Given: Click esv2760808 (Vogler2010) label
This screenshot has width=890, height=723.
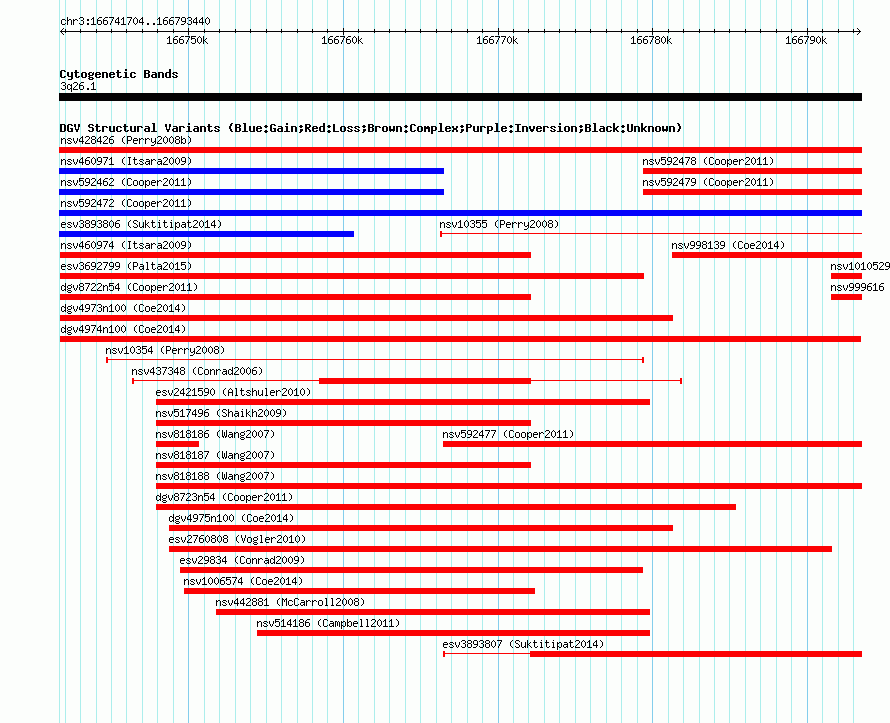Looking at the screenshot, I should click(x=237, y=539).
